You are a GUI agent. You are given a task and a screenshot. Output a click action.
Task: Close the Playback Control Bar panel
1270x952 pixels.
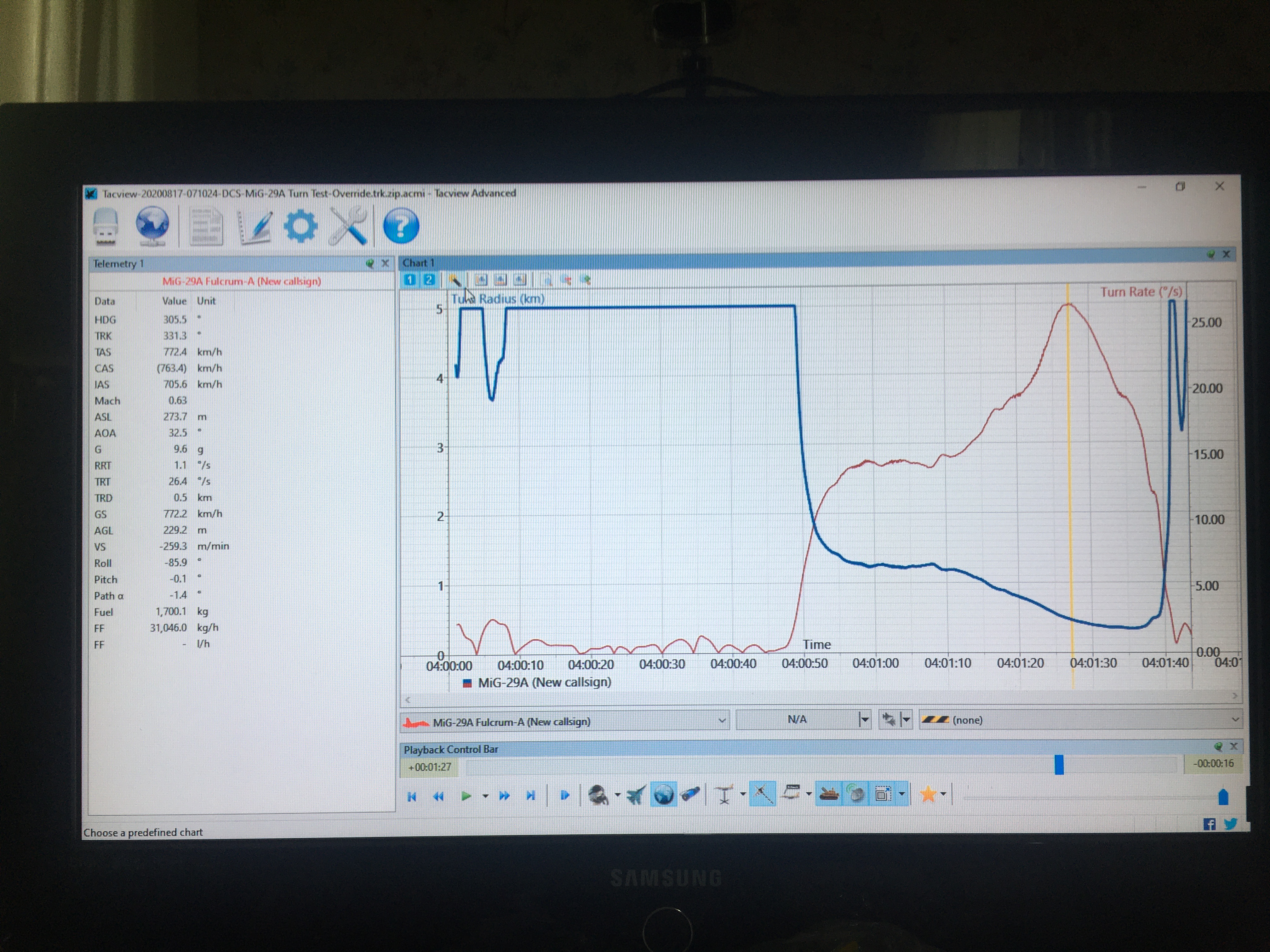pyautogui.click(x=1234, y=746)
